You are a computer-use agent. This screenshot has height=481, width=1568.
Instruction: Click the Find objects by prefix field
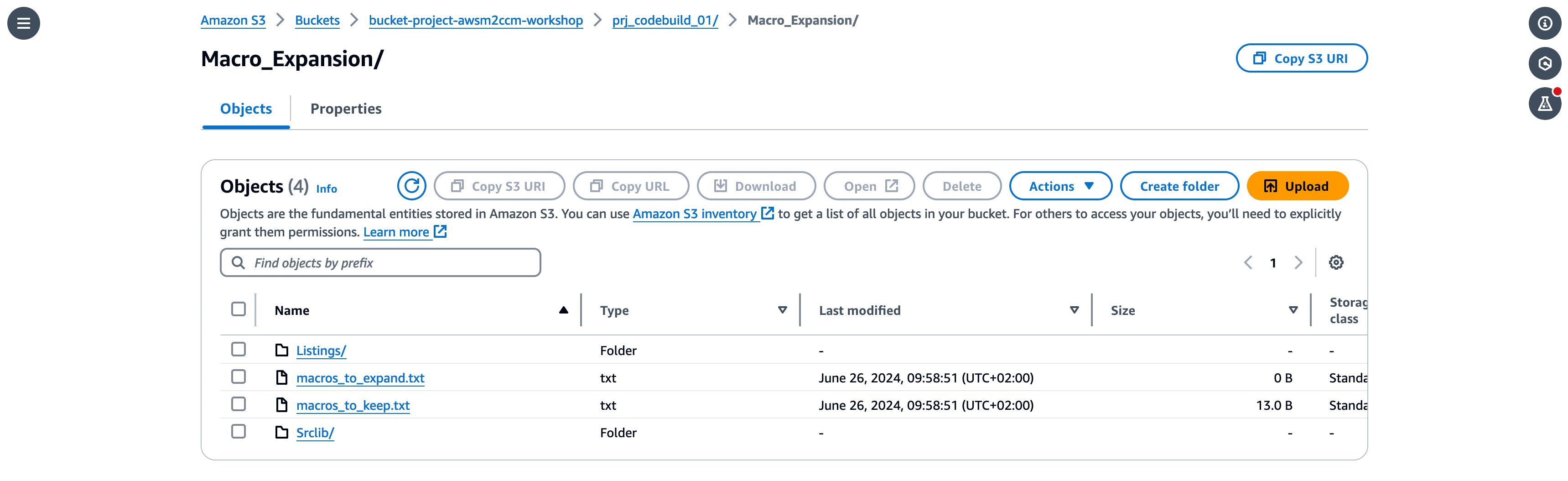[380, 262]
